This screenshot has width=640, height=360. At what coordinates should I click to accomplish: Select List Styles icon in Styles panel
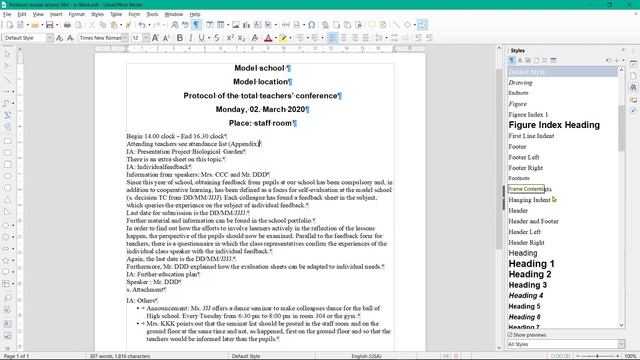pyautogui.click(x=544, y=60)
